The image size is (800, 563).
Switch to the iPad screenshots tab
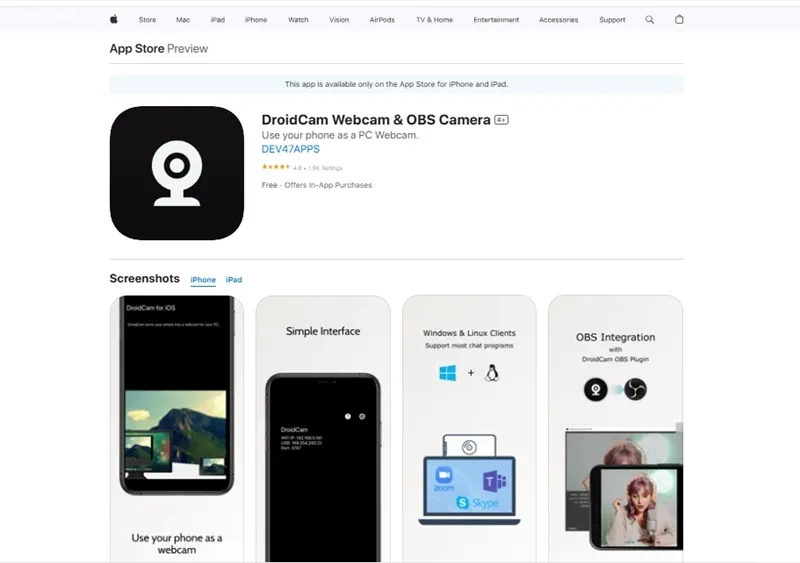click(x=234, y=280)
